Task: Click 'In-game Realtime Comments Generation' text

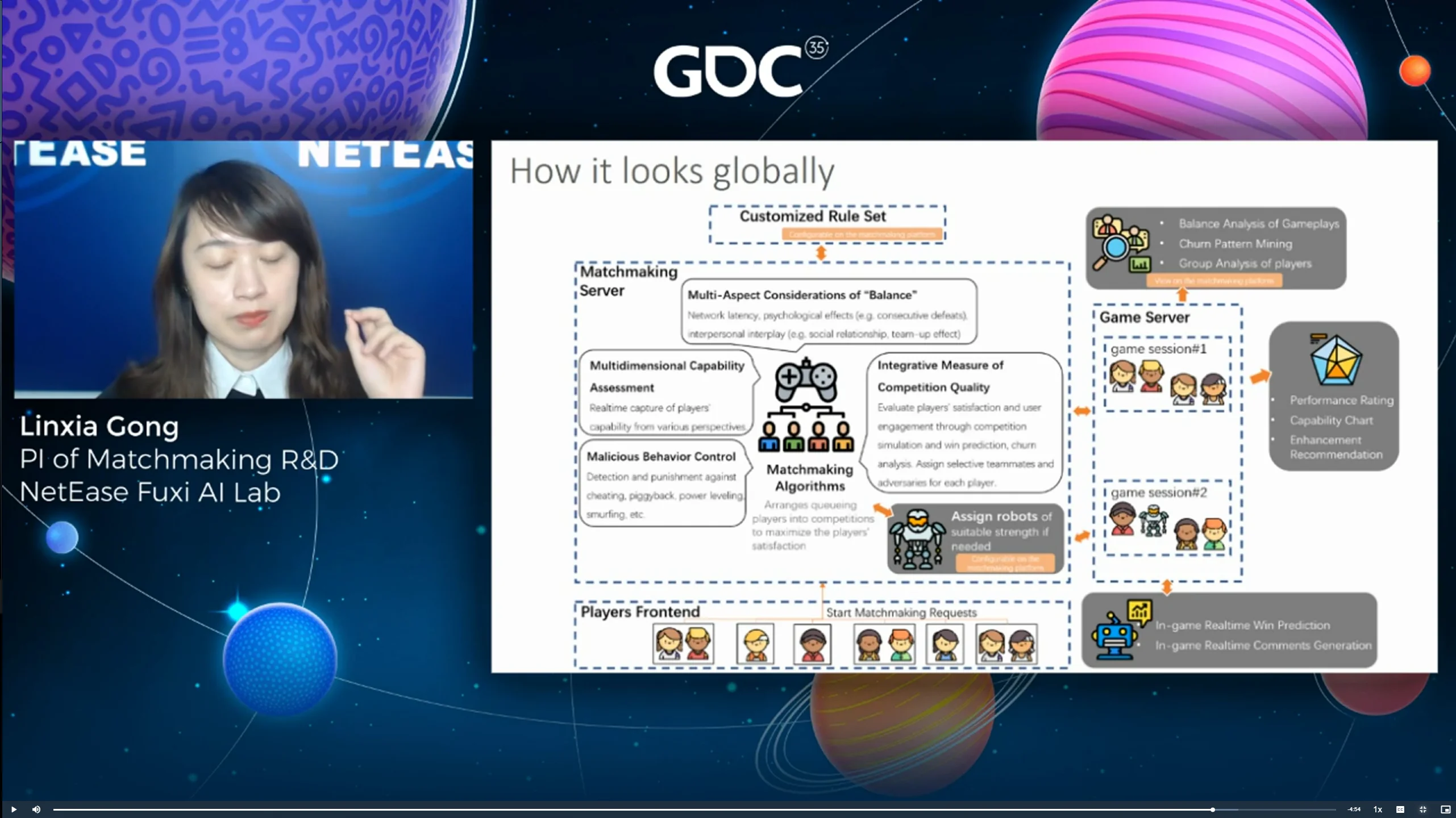Action: [x=1263, y=645]
